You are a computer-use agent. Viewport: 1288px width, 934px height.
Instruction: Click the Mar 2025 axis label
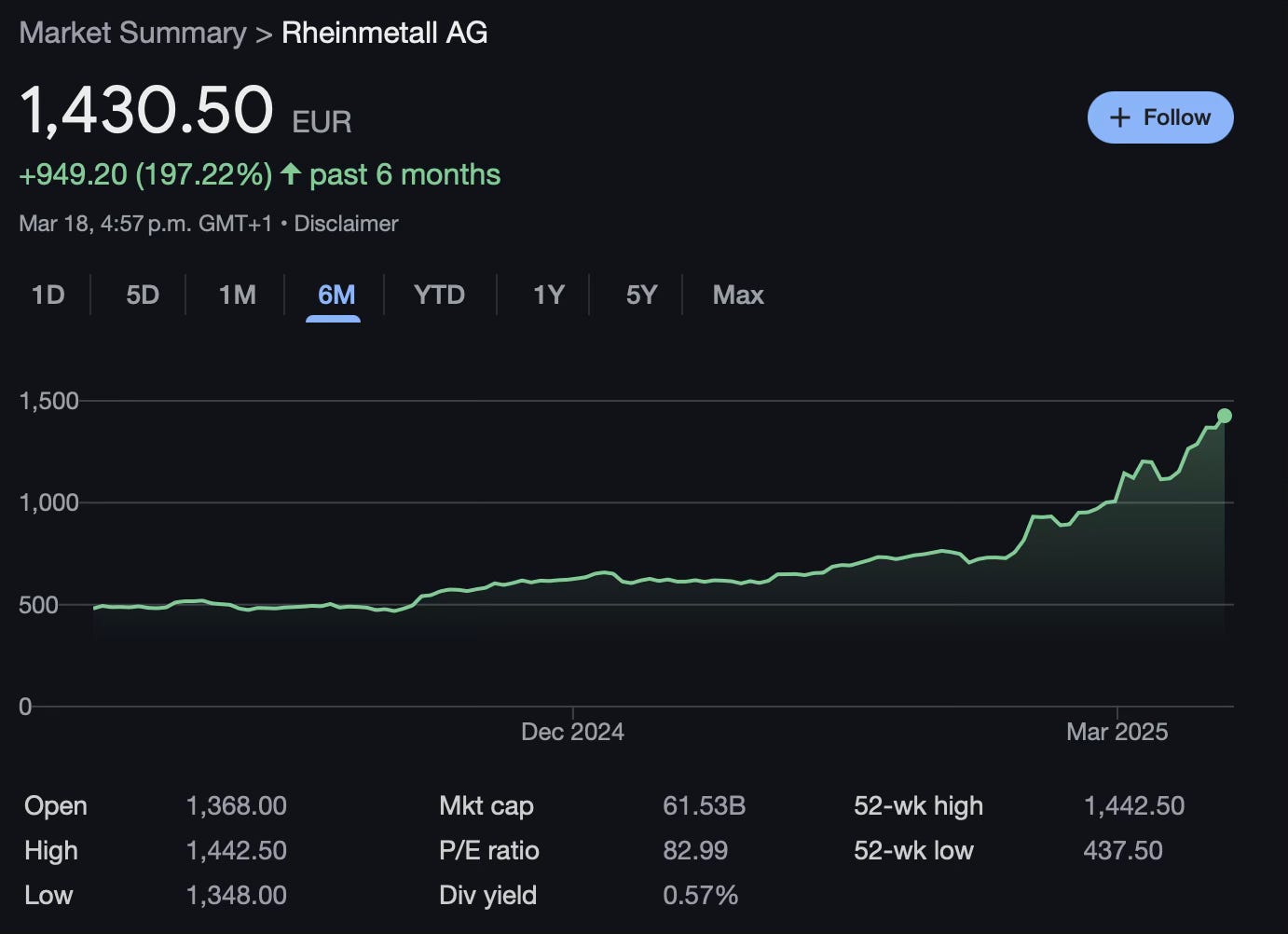pos(1117,732)
